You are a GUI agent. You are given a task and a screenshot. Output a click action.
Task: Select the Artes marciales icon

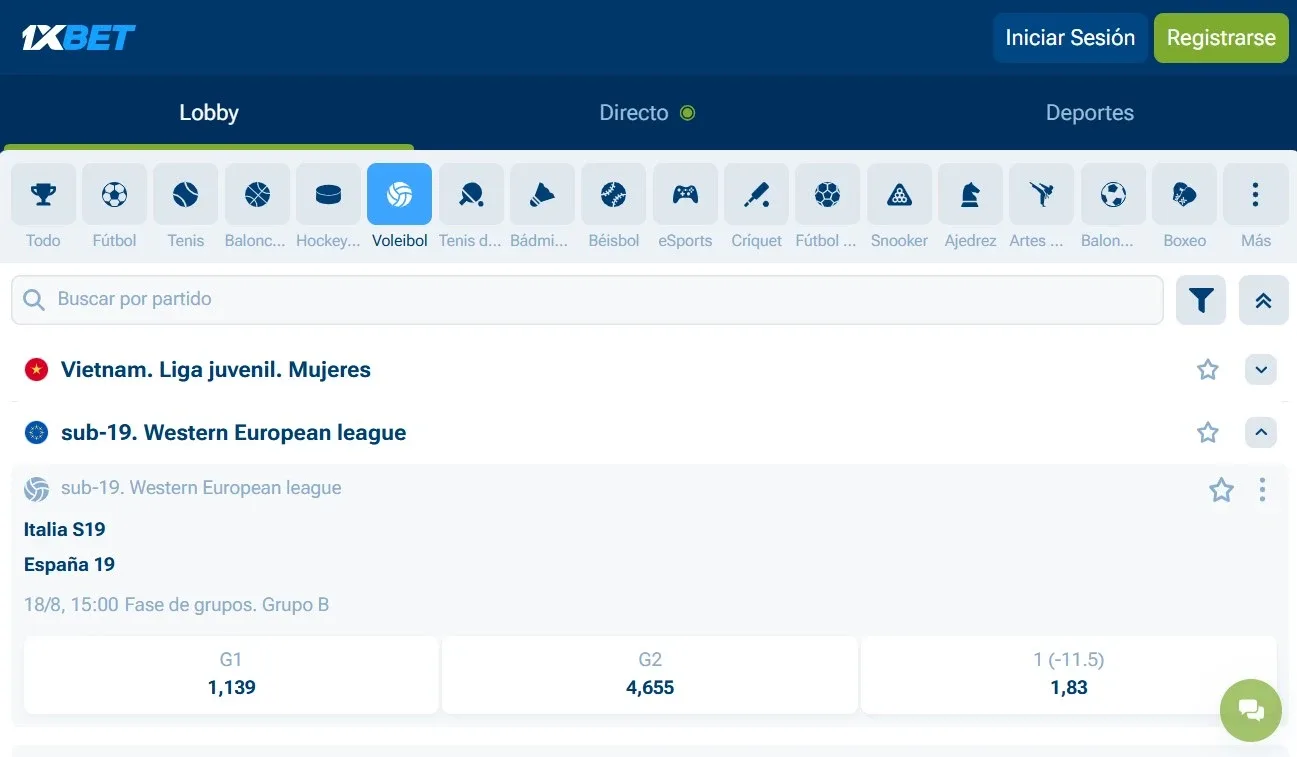tap(1042, 194)
